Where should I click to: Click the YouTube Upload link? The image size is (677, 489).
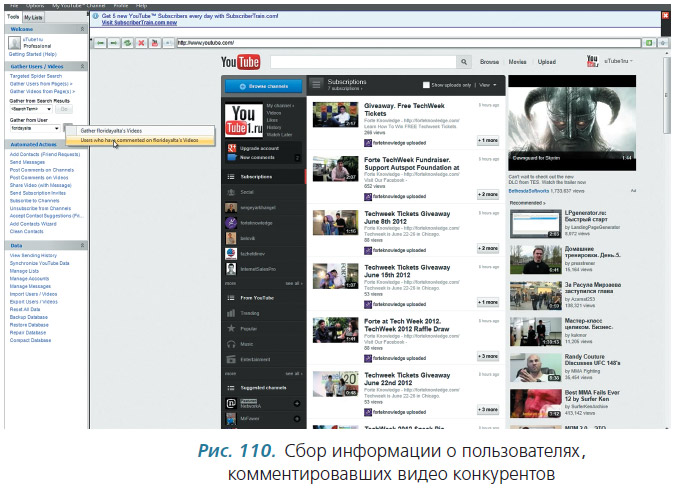coord(547,62)
